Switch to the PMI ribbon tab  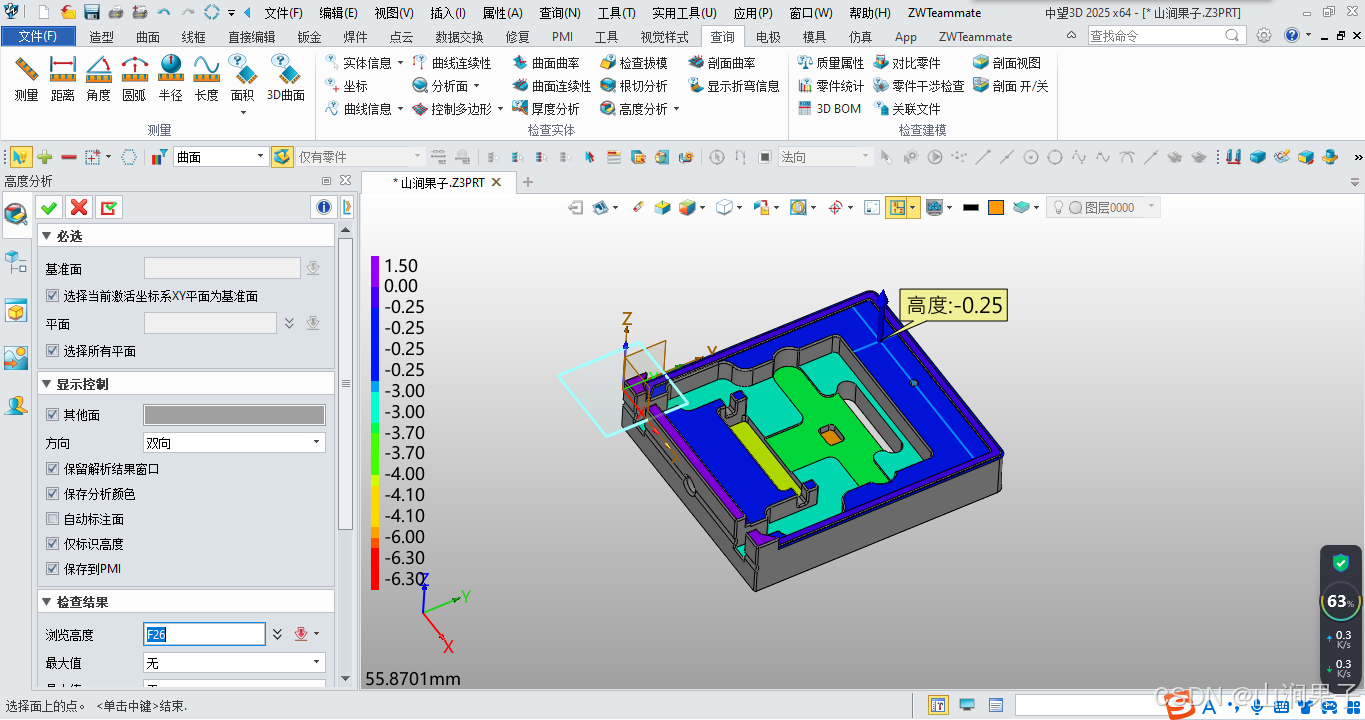click(562, 37)
